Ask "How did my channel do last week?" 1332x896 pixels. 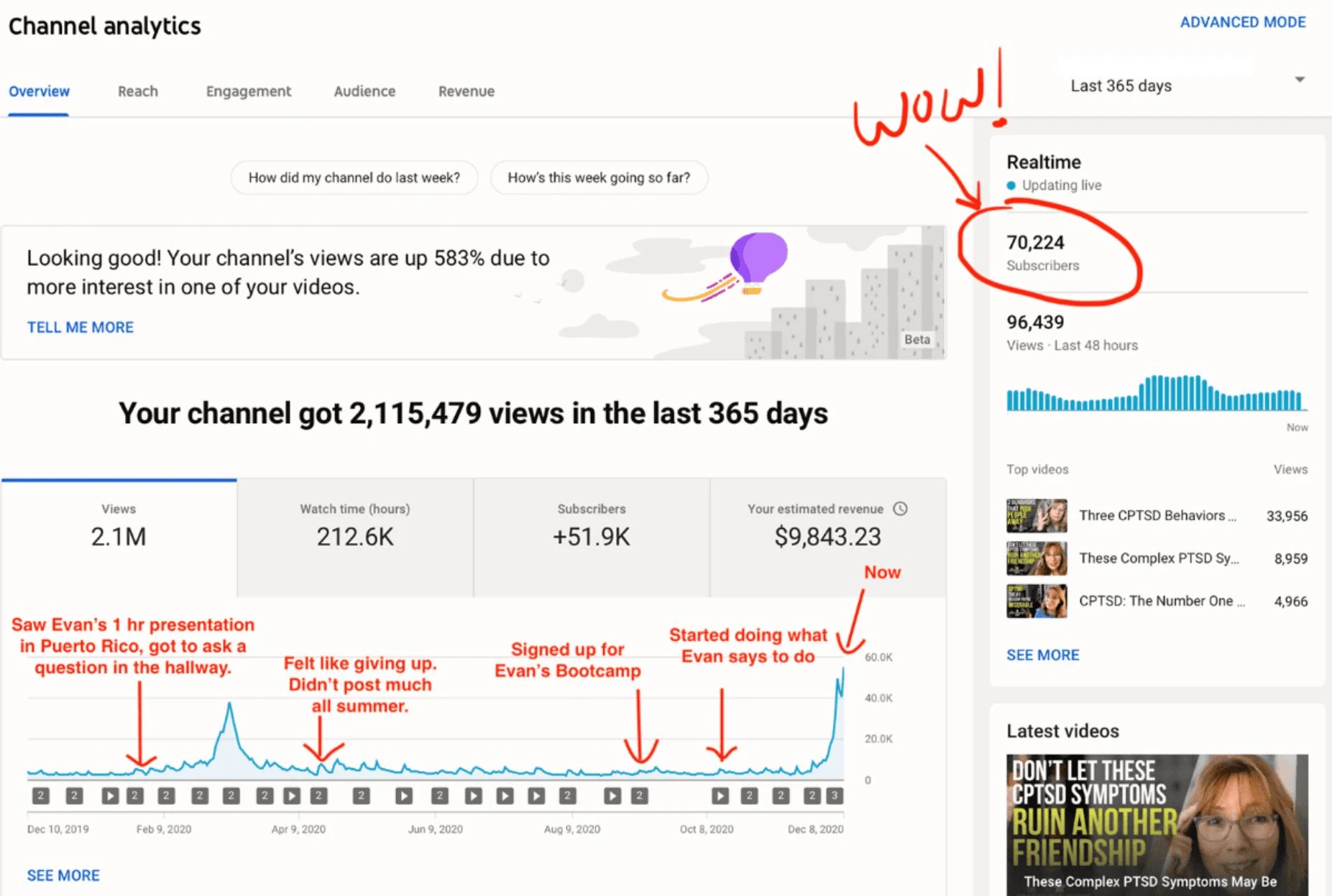click(354, 177)
